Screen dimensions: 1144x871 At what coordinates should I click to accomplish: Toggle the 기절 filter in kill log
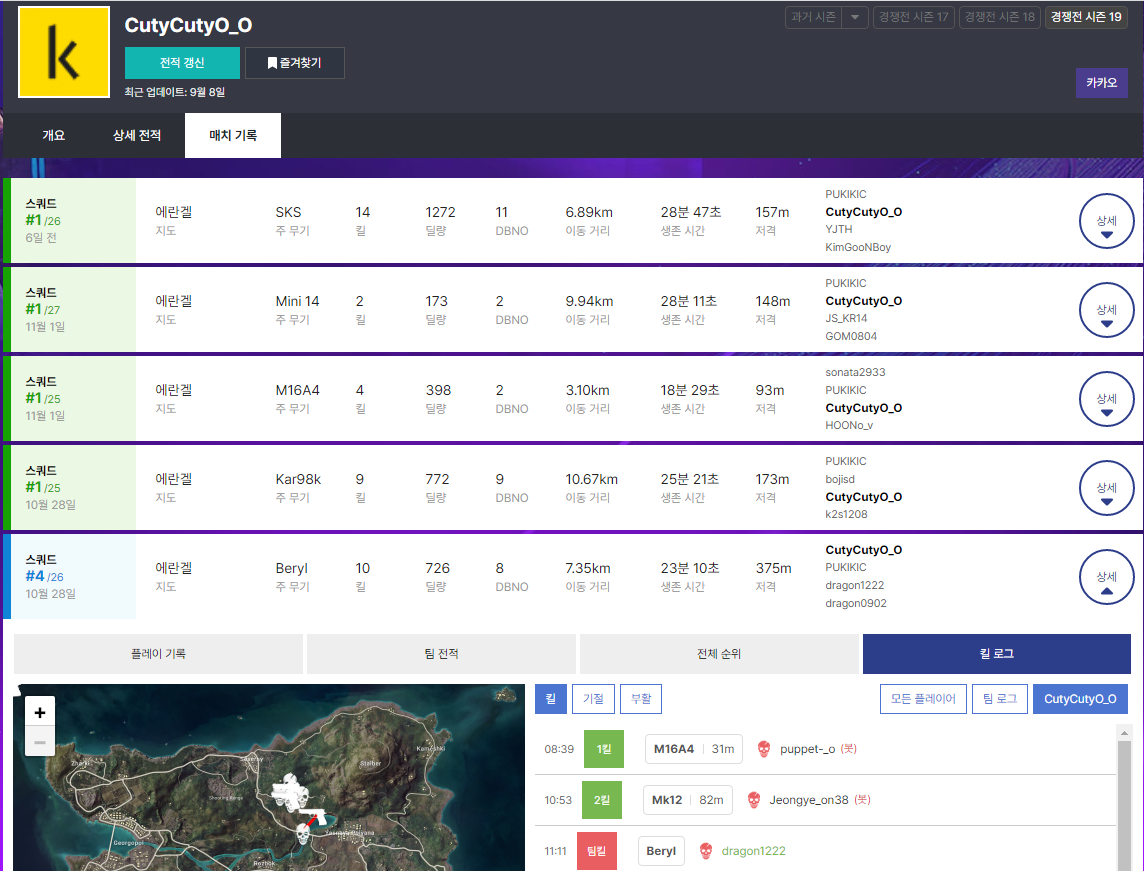pyautogui.click(x=592, y=699)
